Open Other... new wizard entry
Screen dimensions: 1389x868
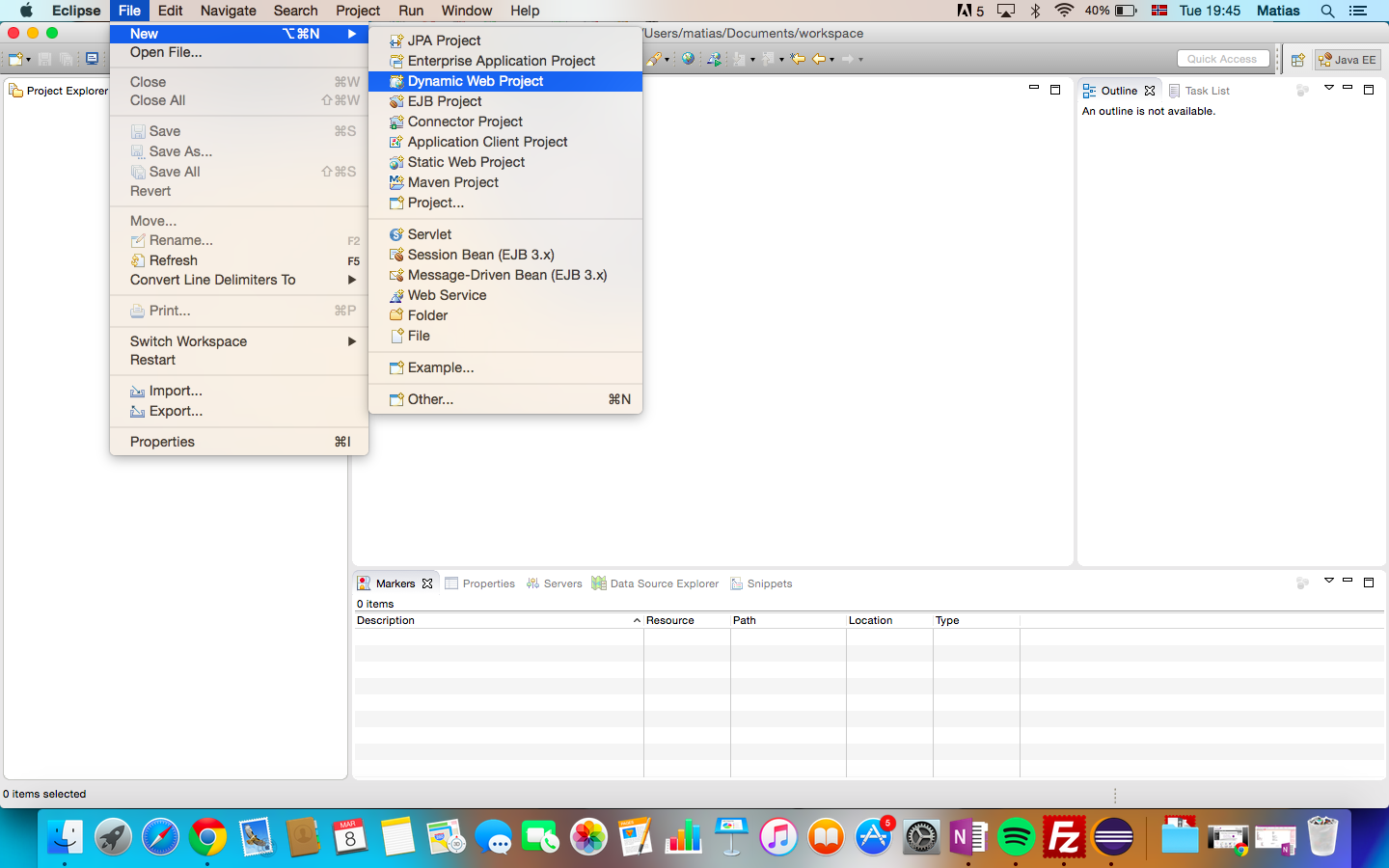(x=505, y=399)
